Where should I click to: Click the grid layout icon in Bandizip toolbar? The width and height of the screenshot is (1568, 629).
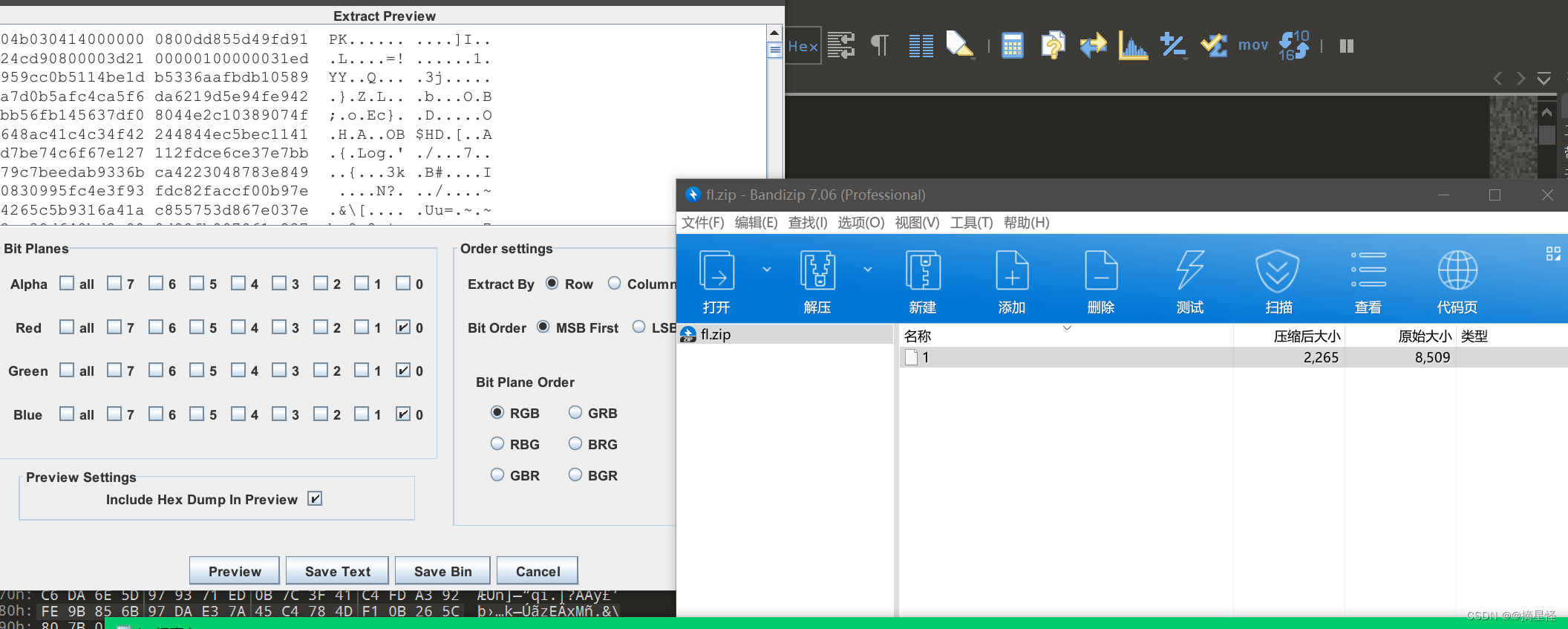(1553, 254)
